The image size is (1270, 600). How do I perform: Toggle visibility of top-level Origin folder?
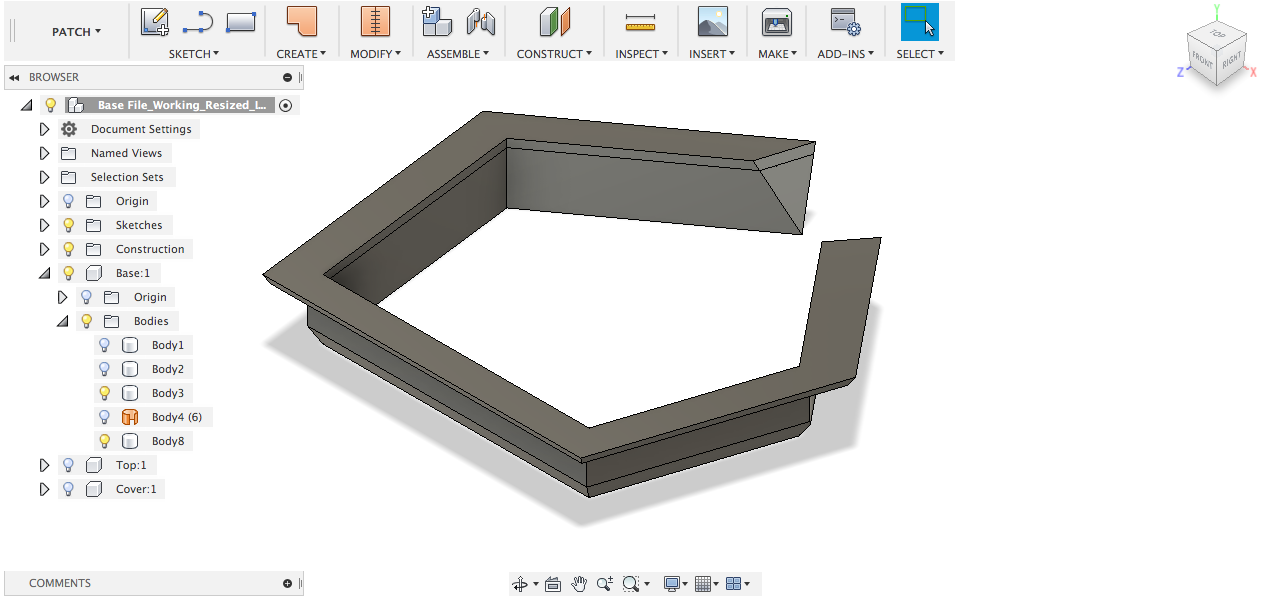click(68, 201)
